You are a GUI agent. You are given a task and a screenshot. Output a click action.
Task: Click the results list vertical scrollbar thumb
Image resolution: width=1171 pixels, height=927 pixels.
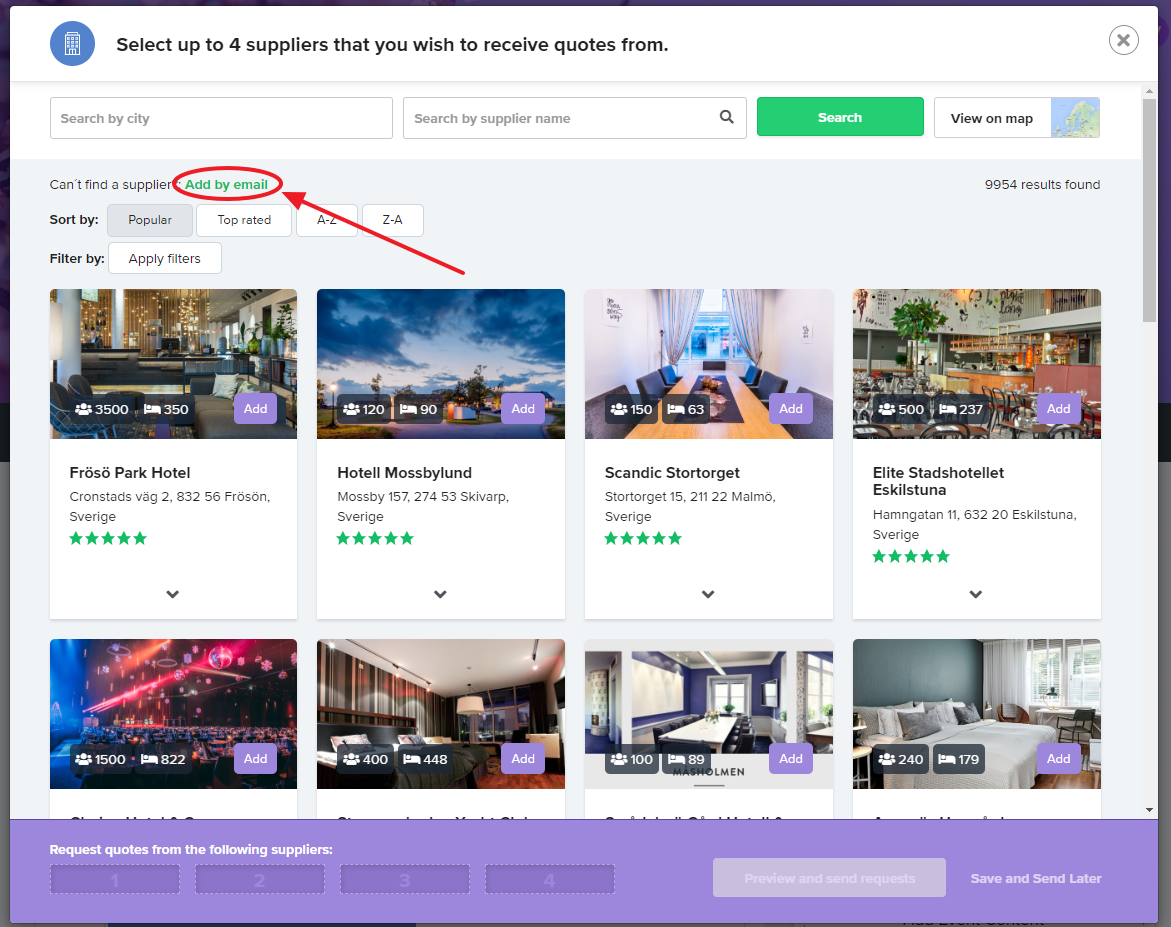point(1149,211)
